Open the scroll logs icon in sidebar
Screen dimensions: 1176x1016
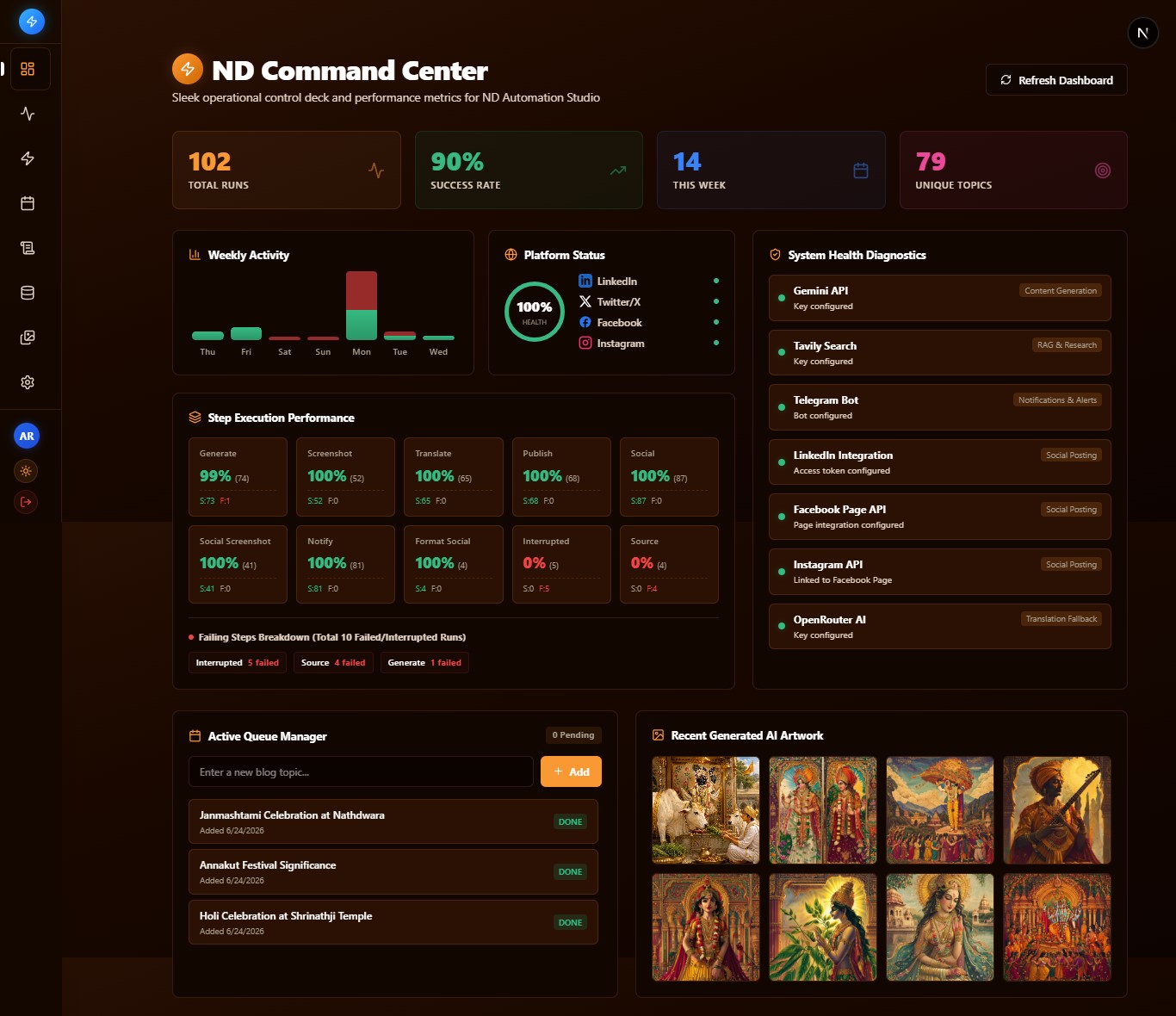(x=28, y=248)
